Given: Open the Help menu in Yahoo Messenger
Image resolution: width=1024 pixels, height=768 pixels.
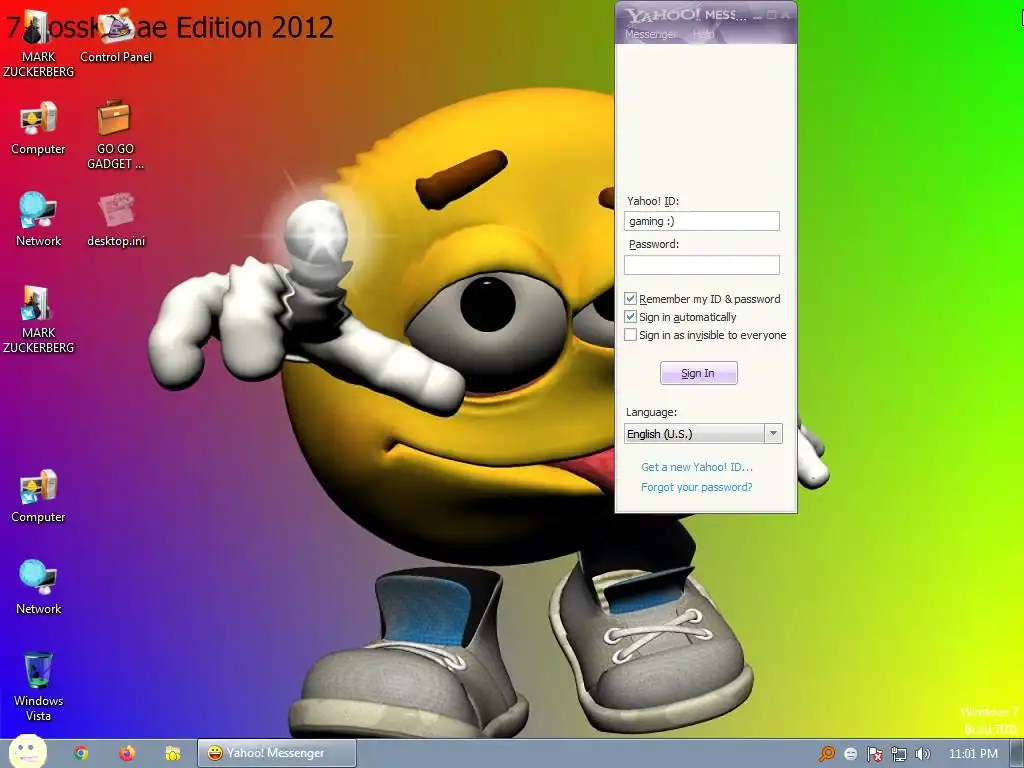Looking at the screenshot, I should [x=703, y=34].
